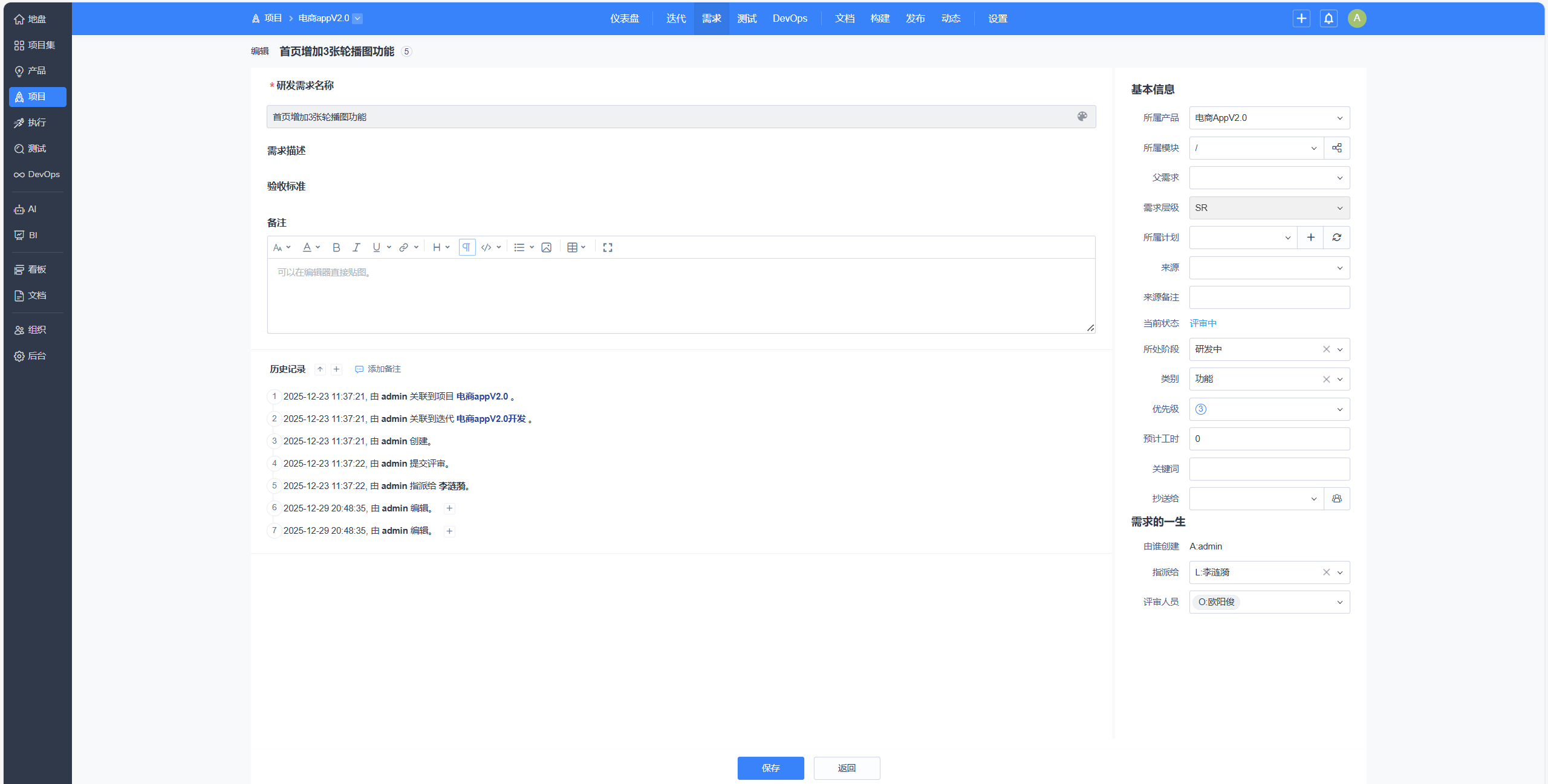Switch to the 迭代 tab
The width and height of the screenshot is (1548, 784).
(x=675, y=18)
